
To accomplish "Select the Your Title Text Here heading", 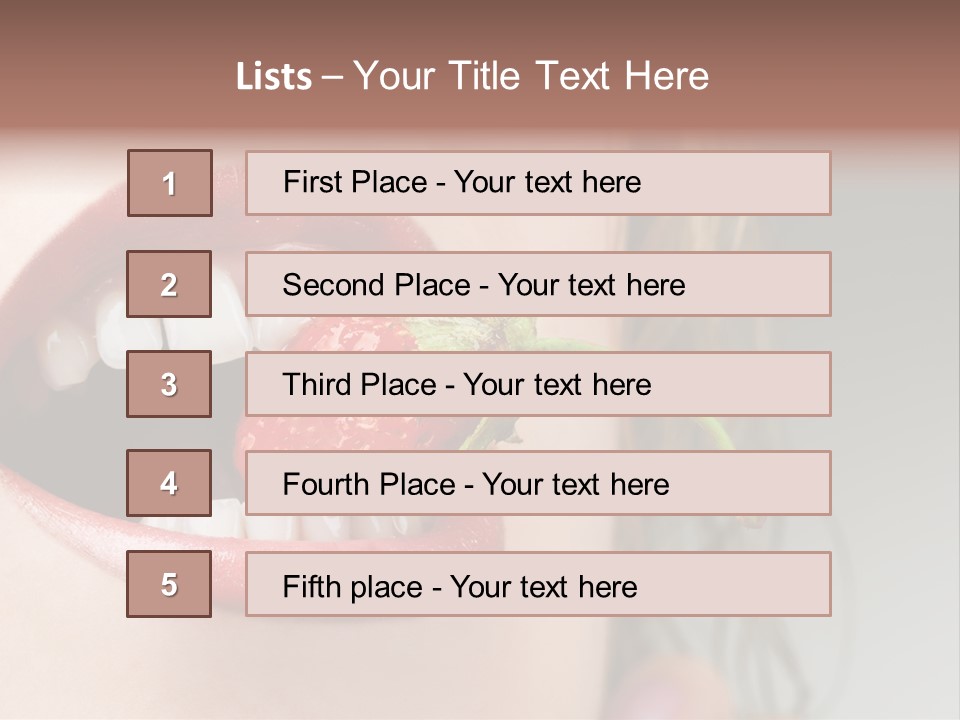I will (531, 76).
